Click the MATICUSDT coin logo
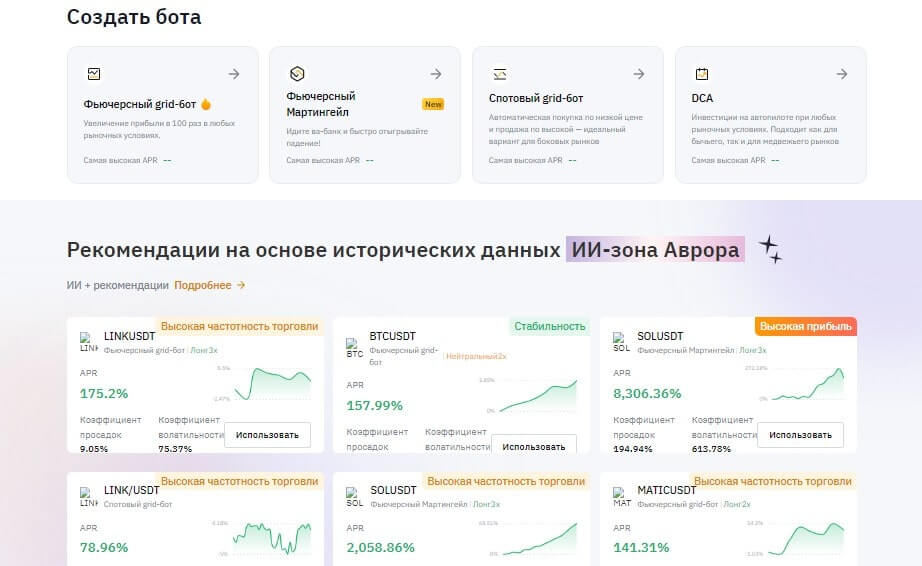 [622, 496]
